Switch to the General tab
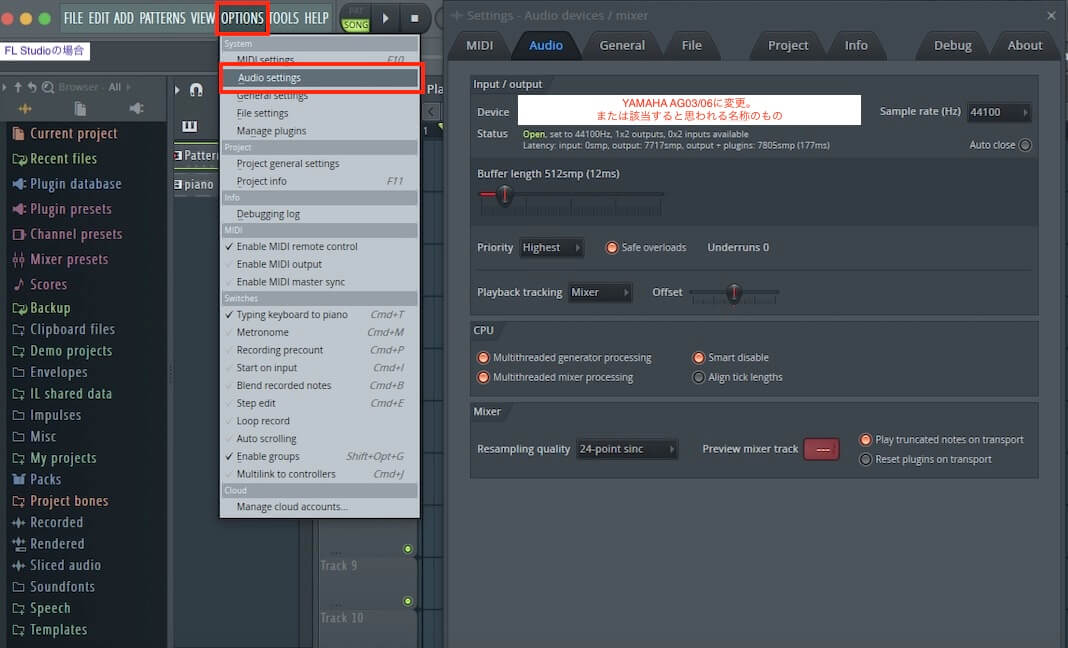The height and width of the screenshot is (648, 1068). (622, 46)
